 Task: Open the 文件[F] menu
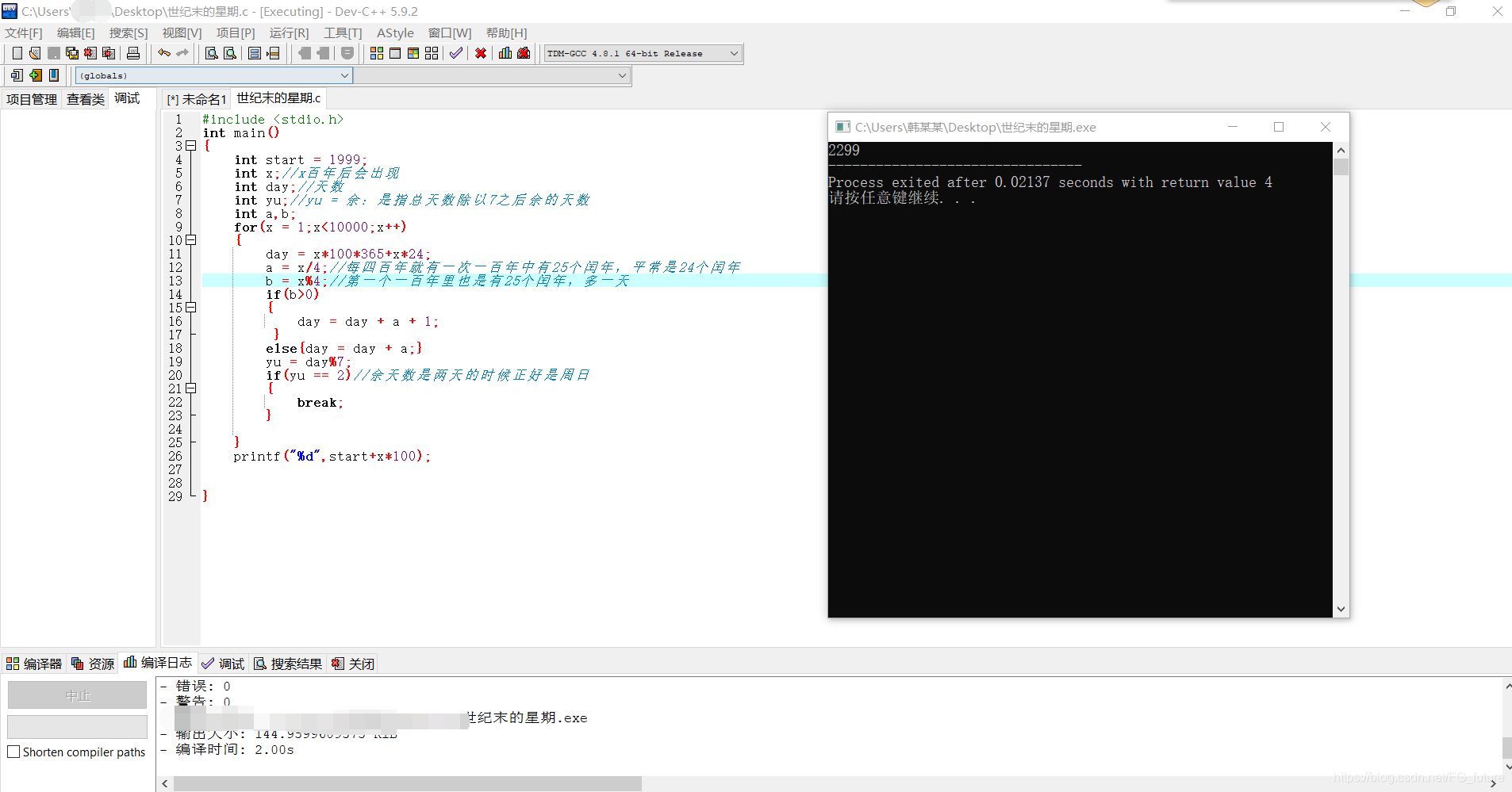click(24, 33)
